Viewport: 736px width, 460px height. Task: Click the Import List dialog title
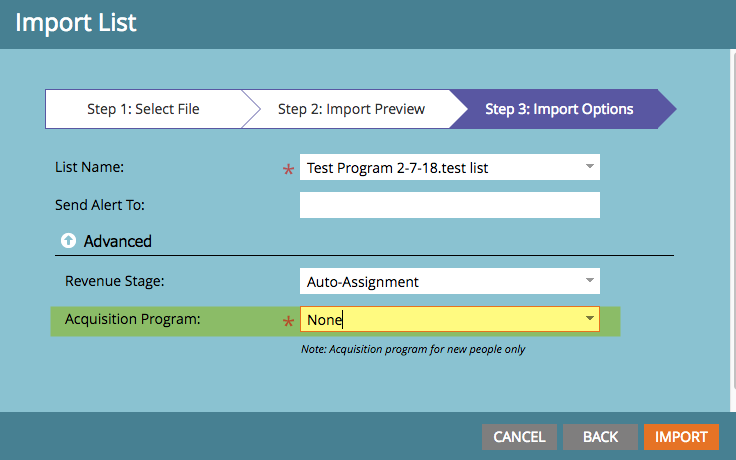click(x=76, y=23)
